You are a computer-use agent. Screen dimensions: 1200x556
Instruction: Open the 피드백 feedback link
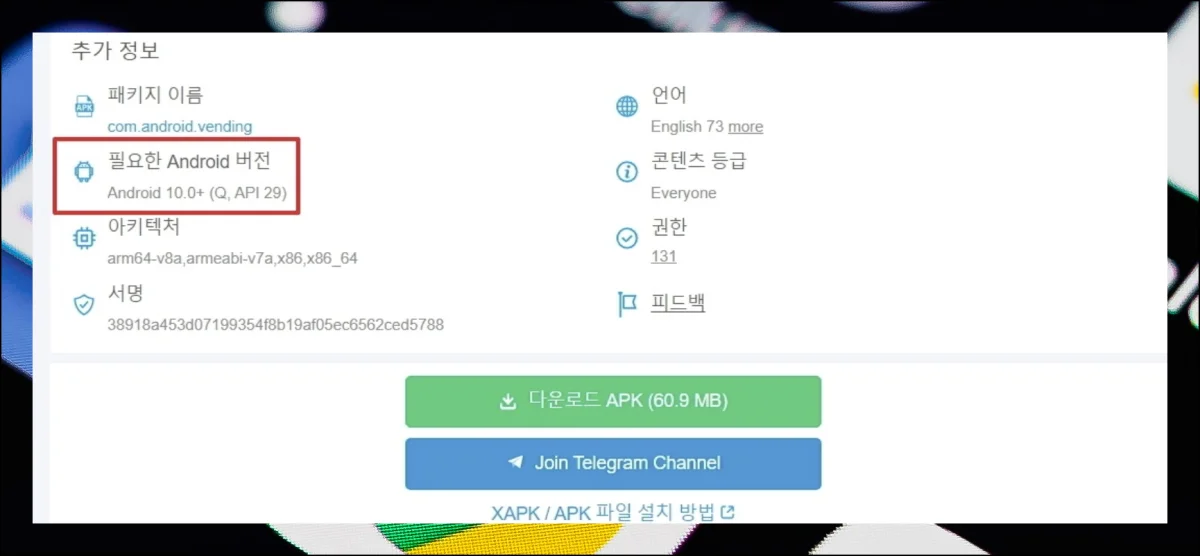tap(678, 302)
